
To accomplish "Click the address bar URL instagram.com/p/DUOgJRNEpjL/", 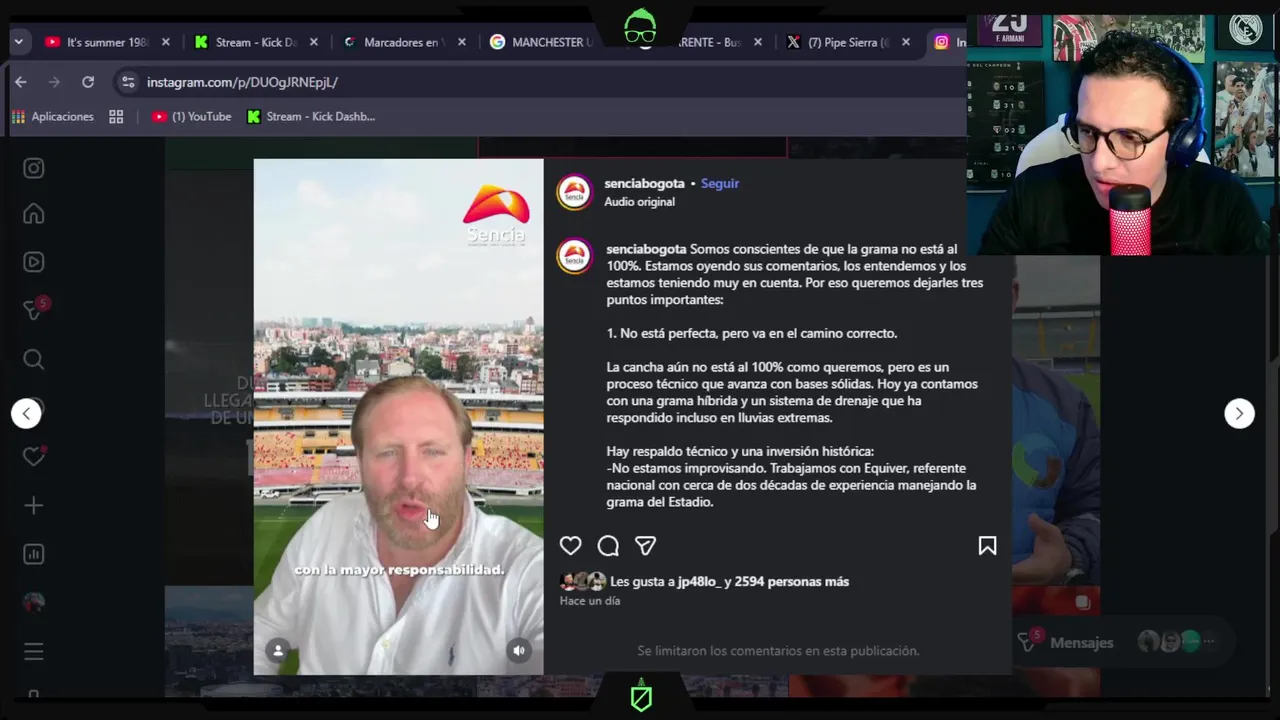I will pyautogui.click(x=242, y=82).
